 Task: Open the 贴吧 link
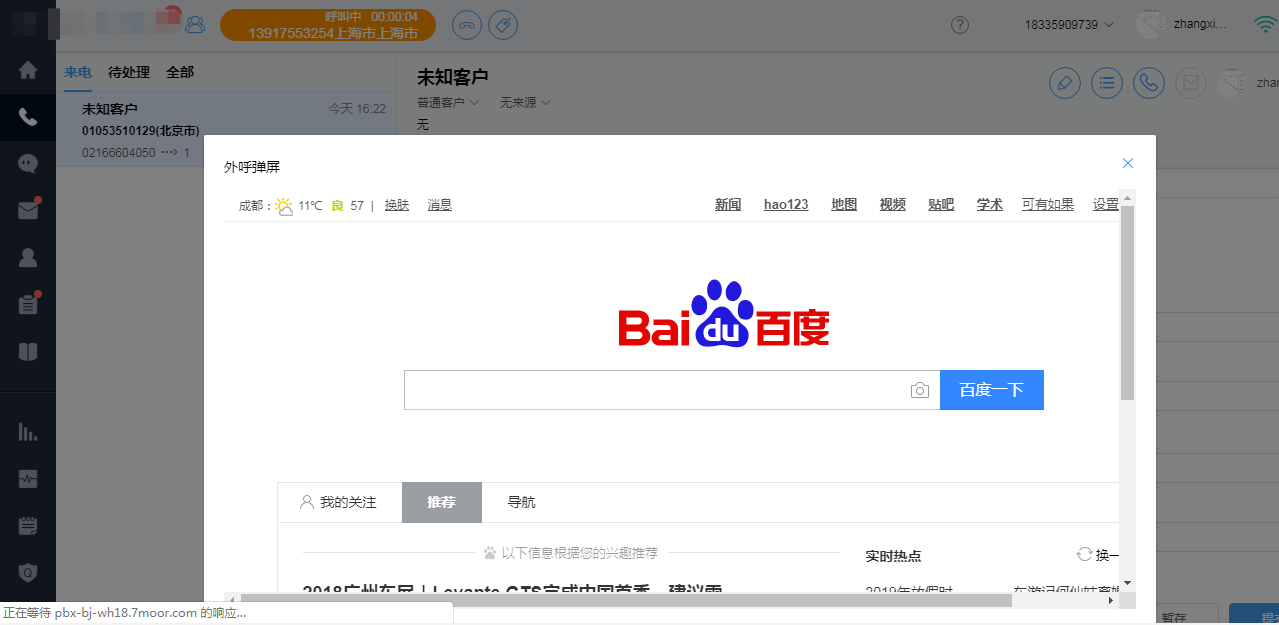[941, 205]
